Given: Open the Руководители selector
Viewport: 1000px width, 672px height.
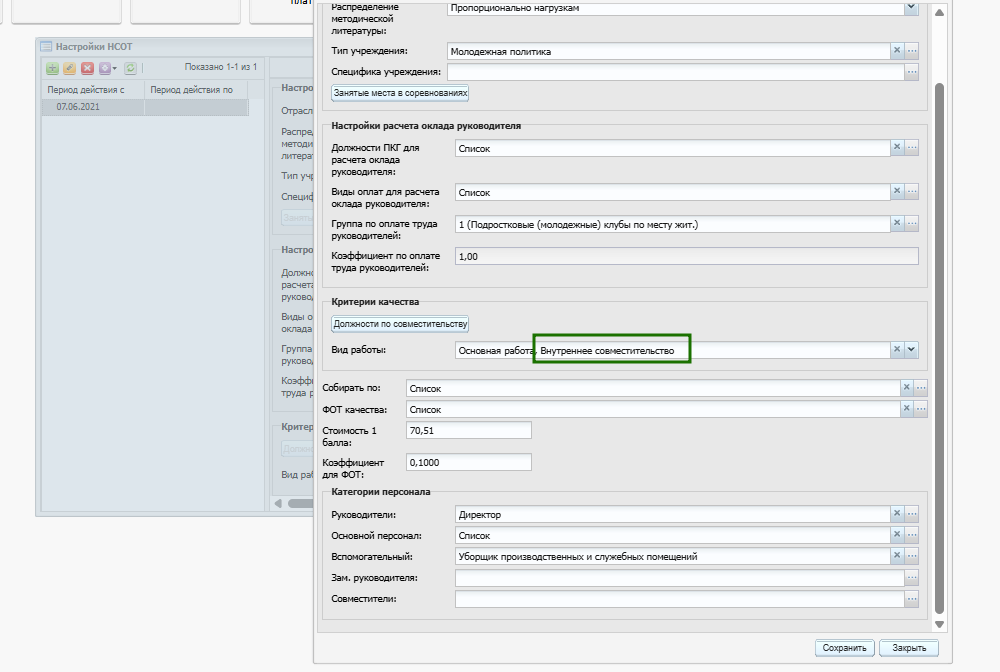Looking at the screenshot, I should (x=912, y=513).
